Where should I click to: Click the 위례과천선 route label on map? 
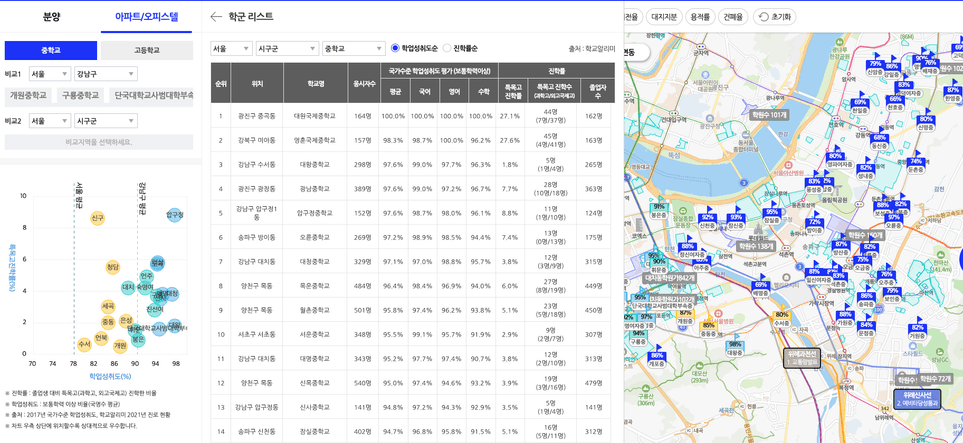point(804,357)
